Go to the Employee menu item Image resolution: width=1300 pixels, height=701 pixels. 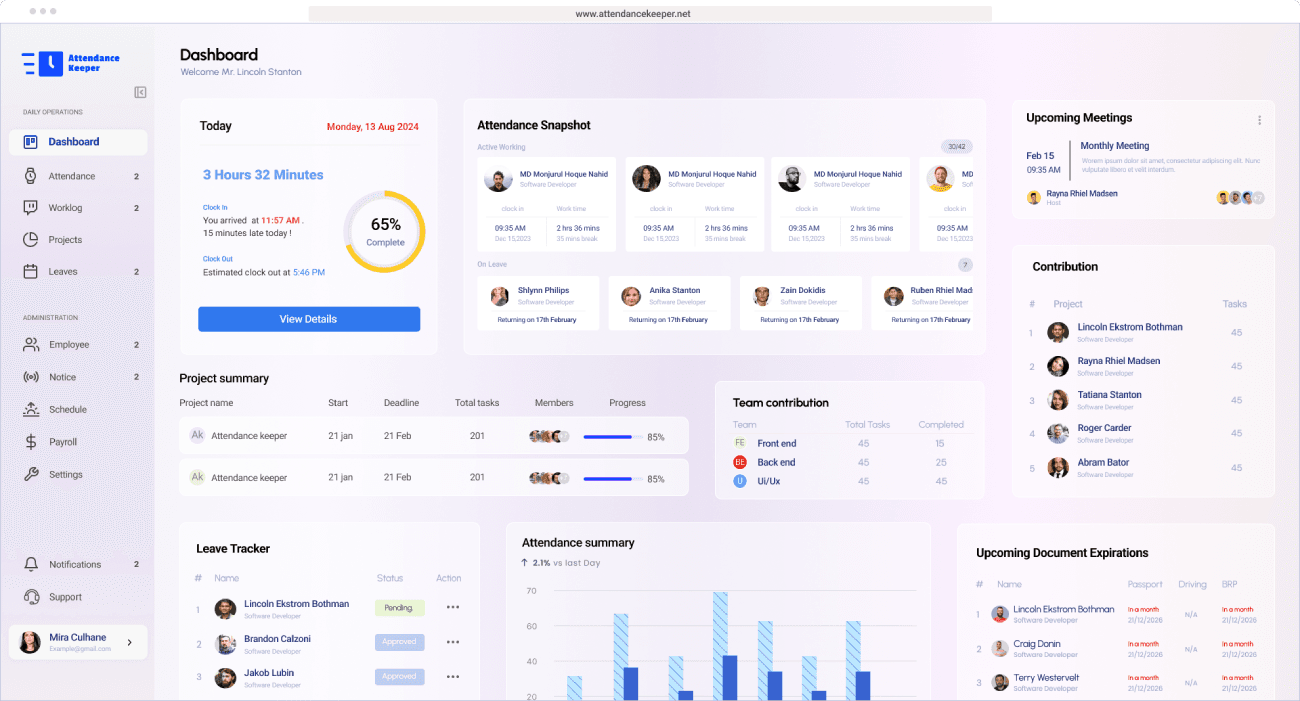[x=69, y=345]
